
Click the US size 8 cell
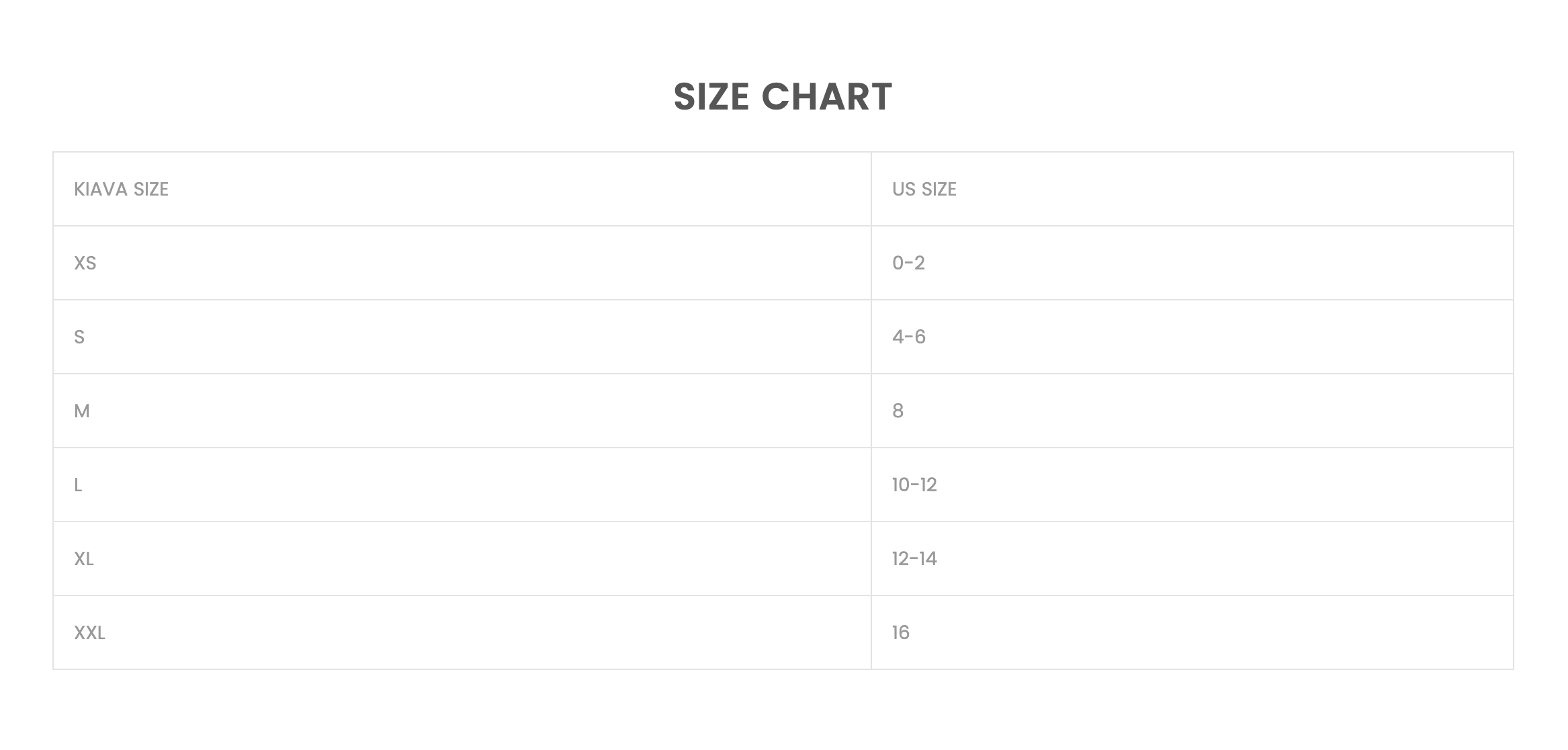[x=898, y=411]
